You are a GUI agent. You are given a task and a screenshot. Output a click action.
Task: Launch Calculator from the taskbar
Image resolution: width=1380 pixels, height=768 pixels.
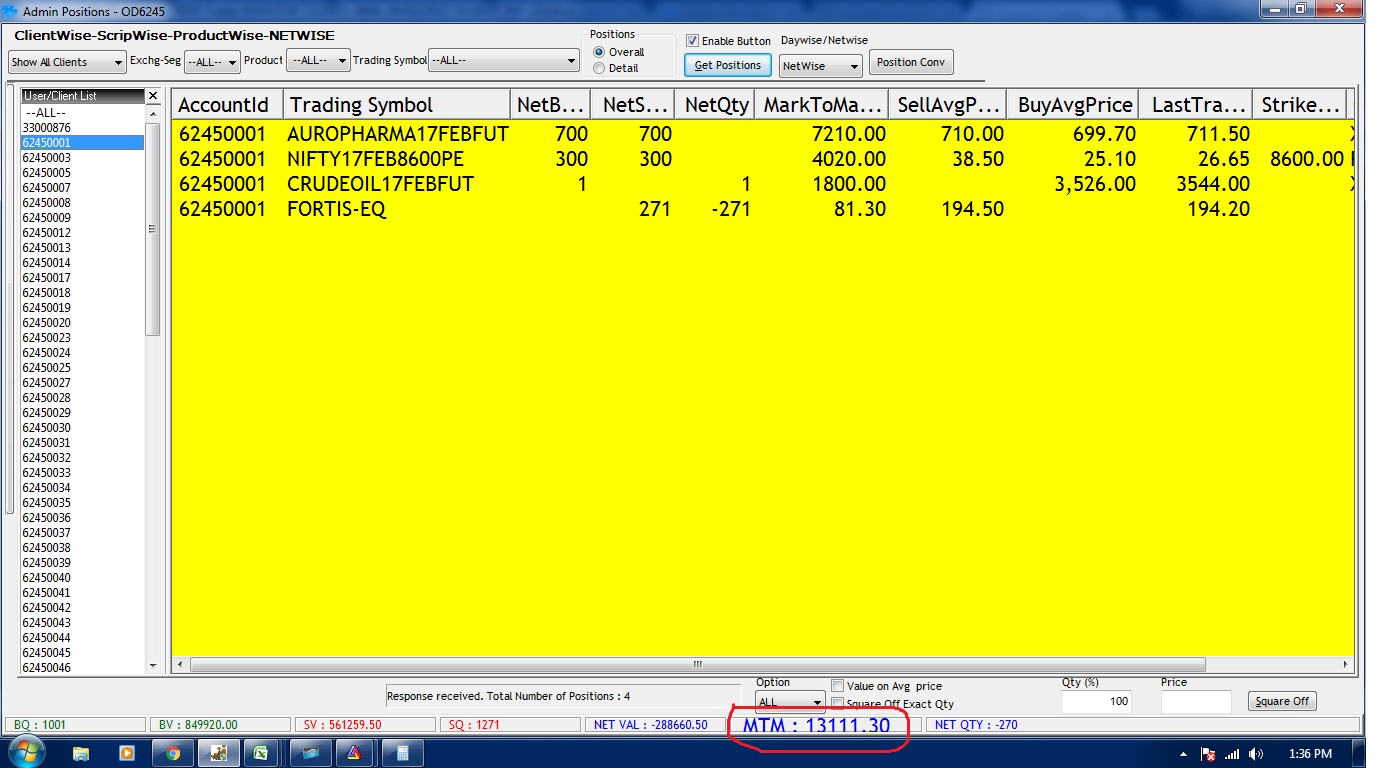pos(403,753)
